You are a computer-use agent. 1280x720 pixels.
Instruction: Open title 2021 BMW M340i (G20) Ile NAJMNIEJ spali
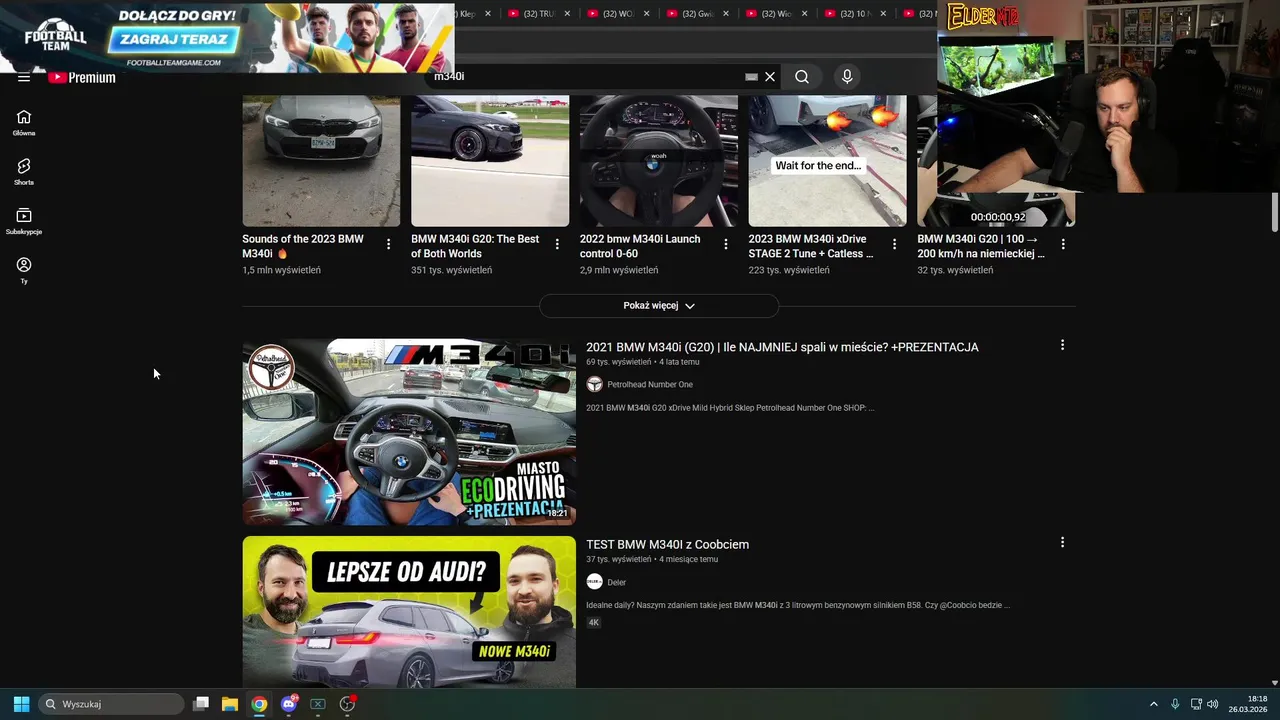coord(782,347)
